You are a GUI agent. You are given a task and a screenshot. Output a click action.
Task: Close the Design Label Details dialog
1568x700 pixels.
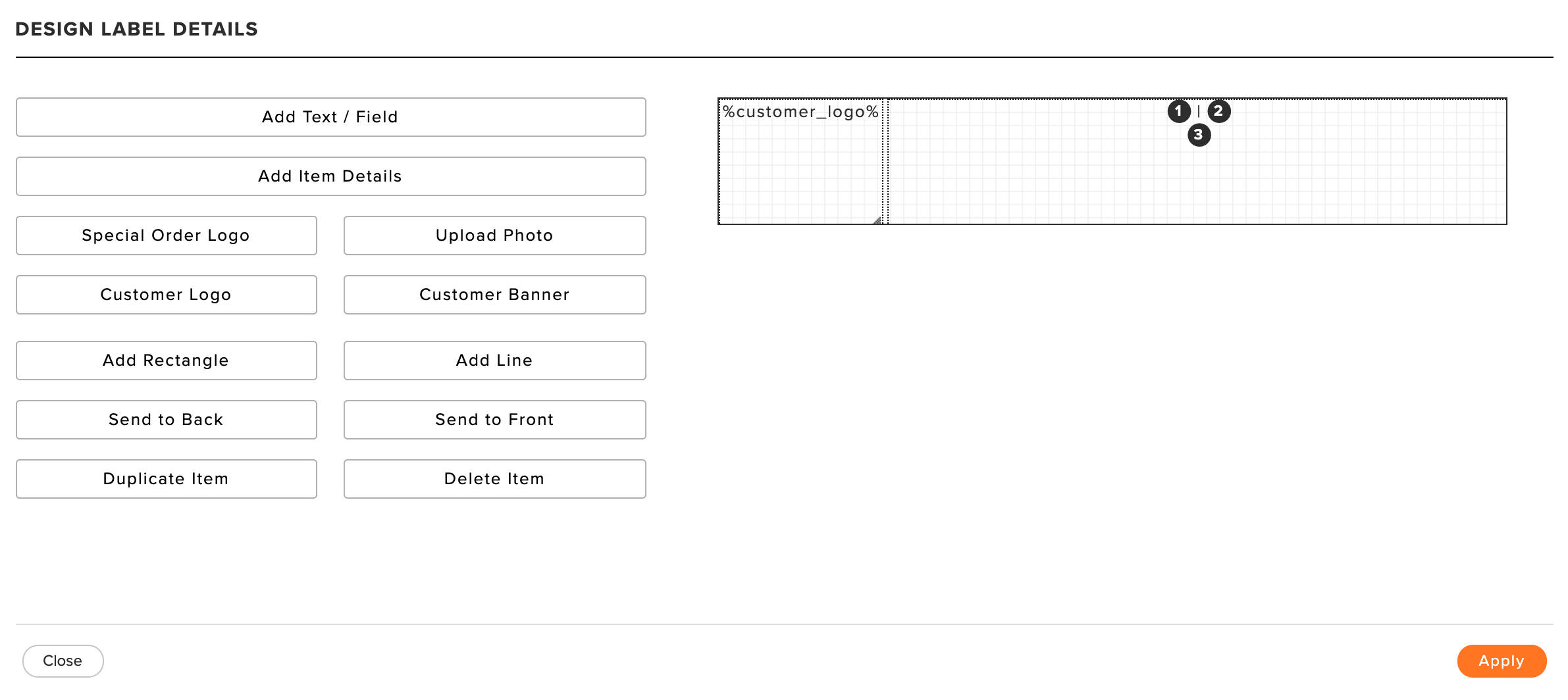point(63,661)
